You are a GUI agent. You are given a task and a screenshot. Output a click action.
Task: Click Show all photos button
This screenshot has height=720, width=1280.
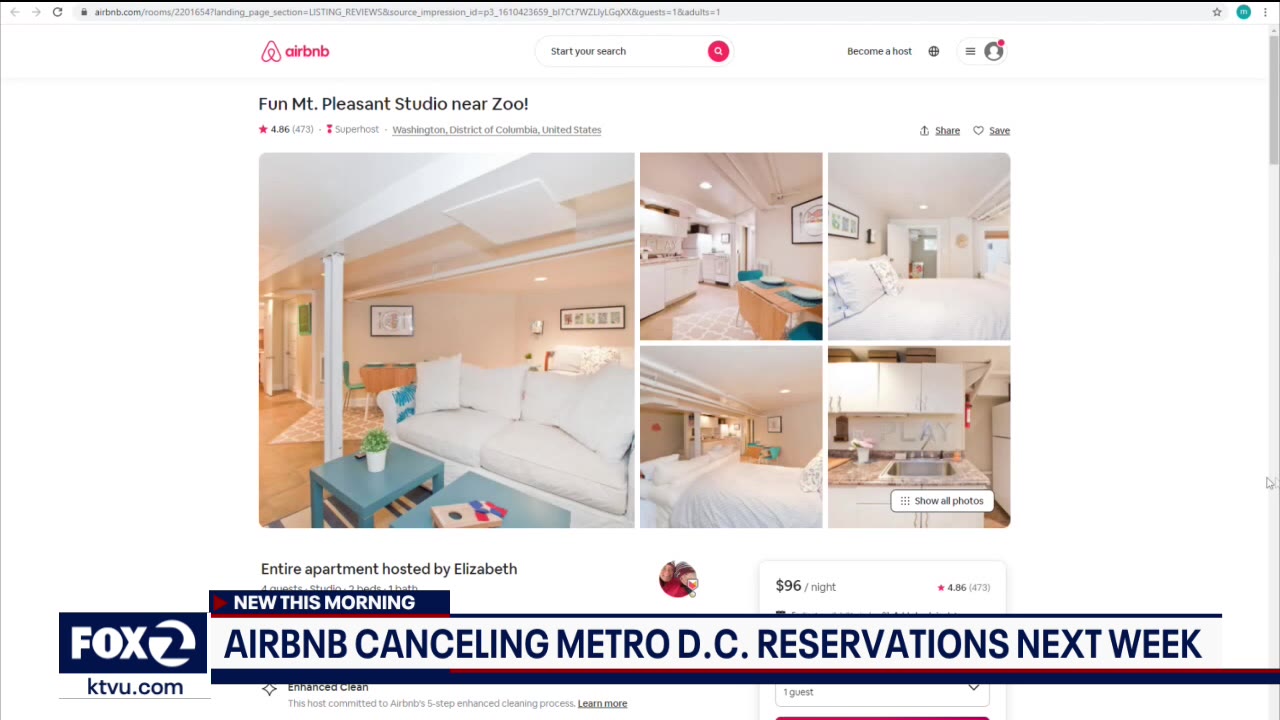[942, 501]
